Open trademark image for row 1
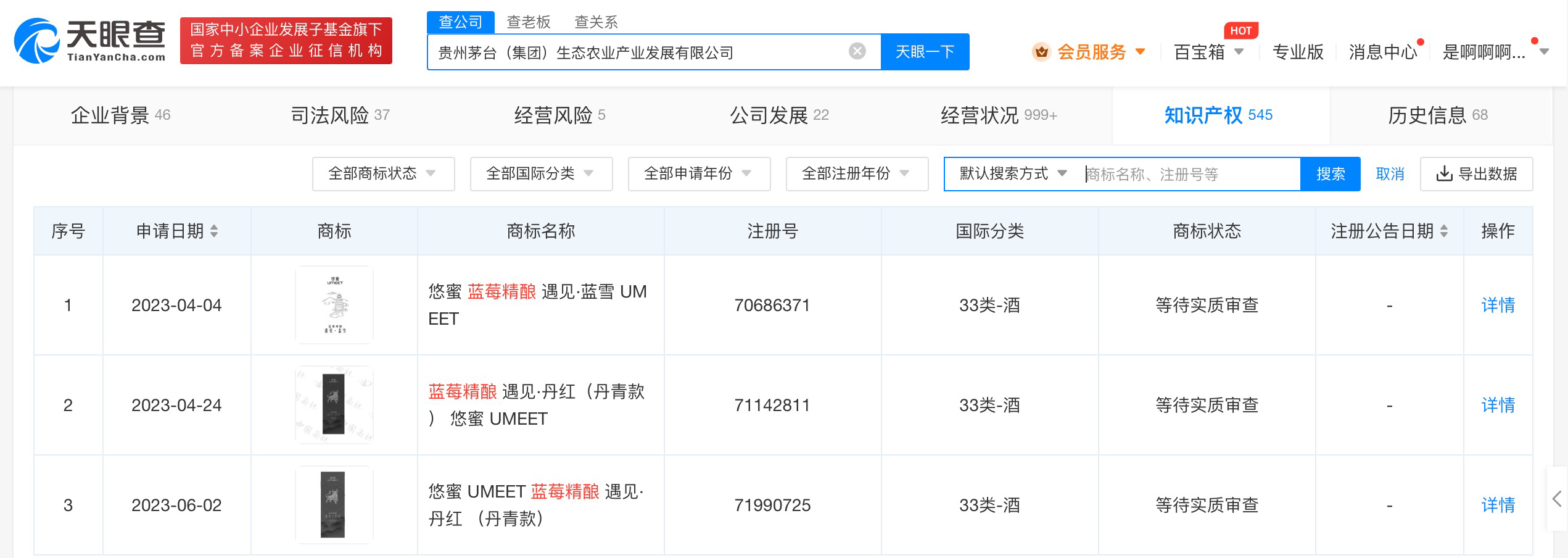The height and width of the screenshot is (558, 1568). 334,305
